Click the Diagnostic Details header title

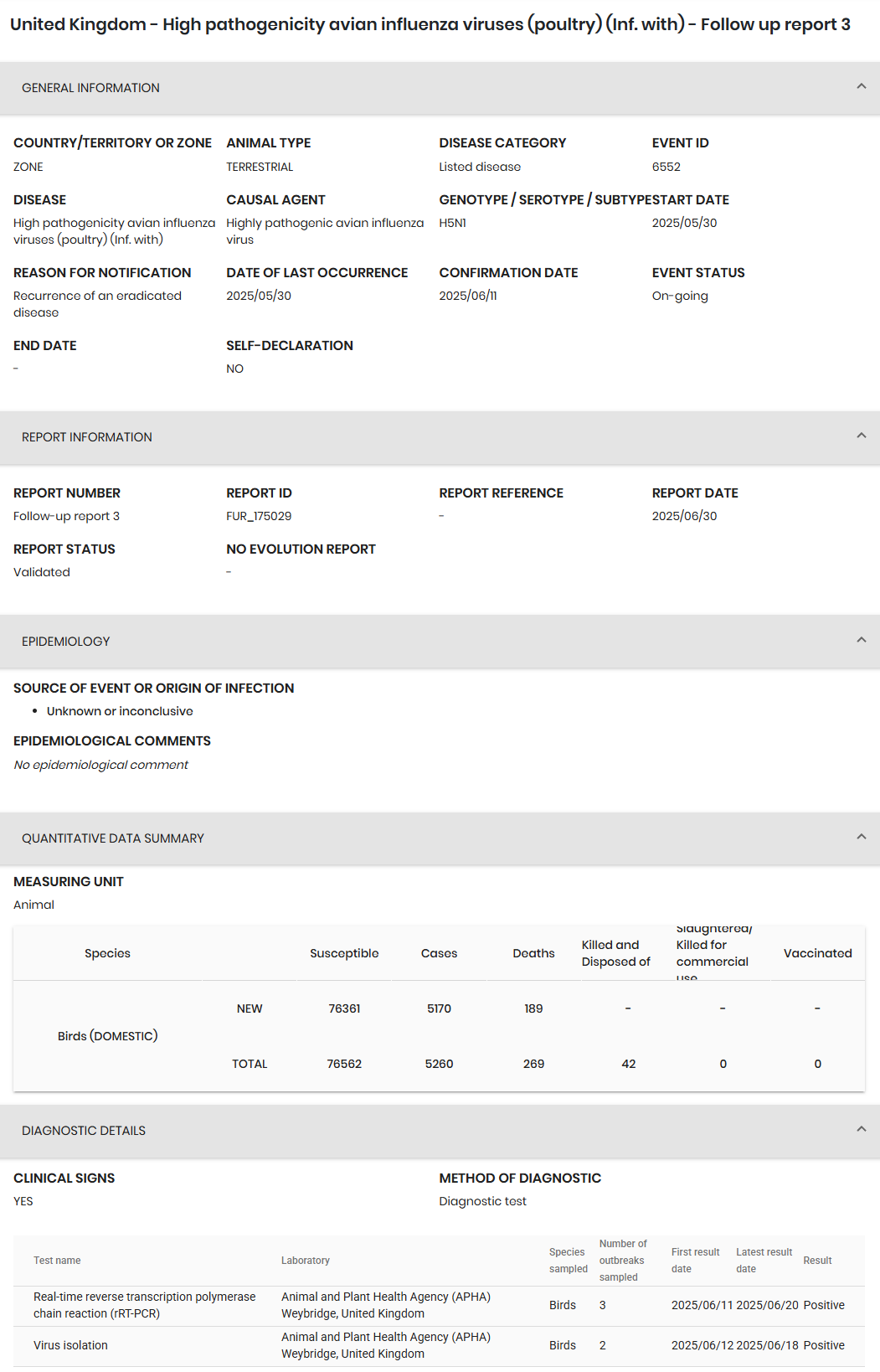coord(84,1131)
